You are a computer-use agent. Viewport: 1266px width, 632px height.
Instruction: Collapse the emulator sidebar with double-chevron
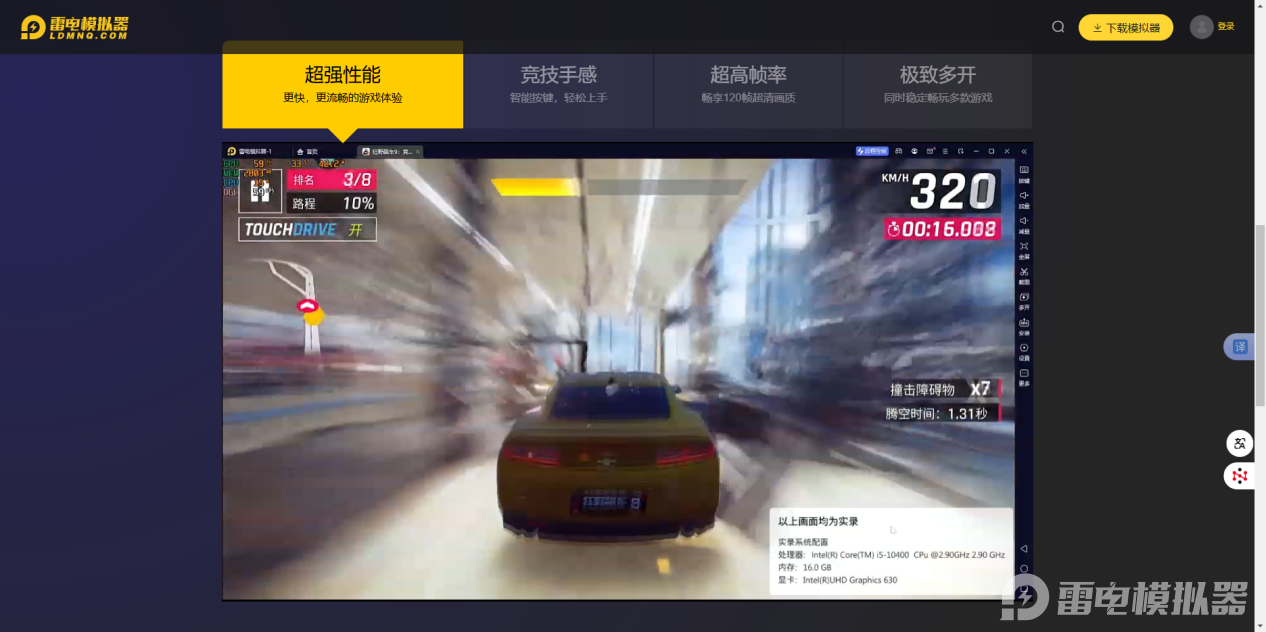1024,151
